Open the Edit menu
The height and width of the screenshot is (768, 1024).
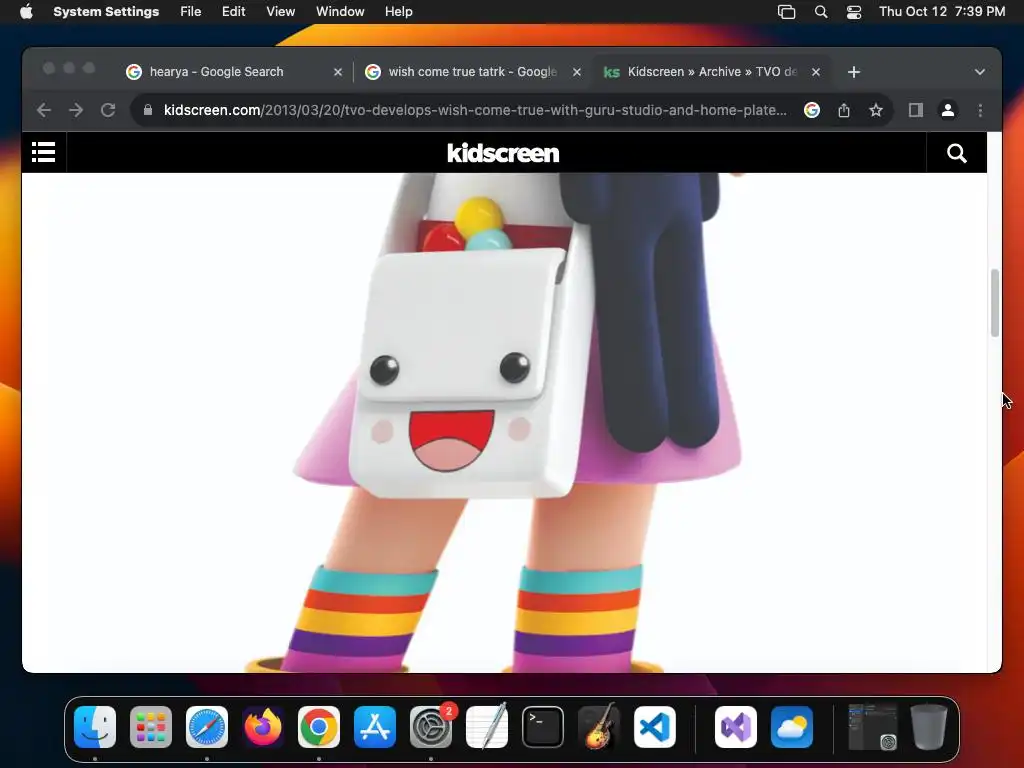coord(233,12)
